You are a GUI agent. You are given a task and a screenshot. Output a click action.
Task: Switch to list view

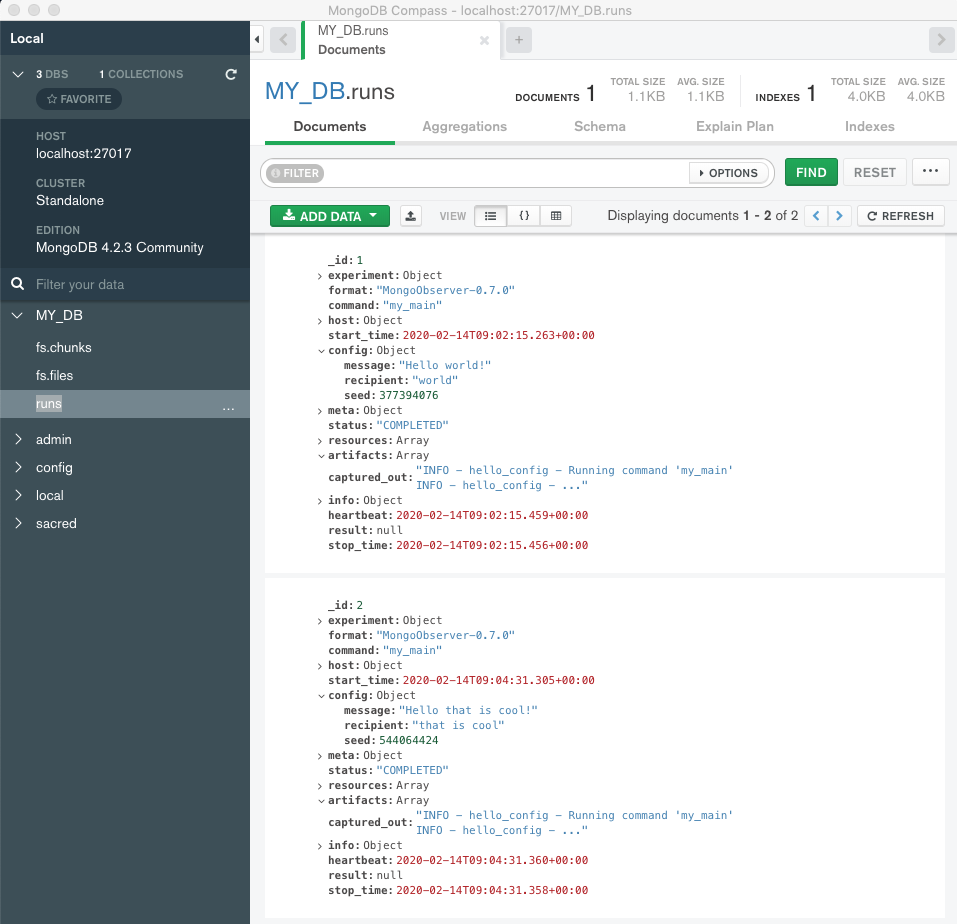tap(490, 216)
